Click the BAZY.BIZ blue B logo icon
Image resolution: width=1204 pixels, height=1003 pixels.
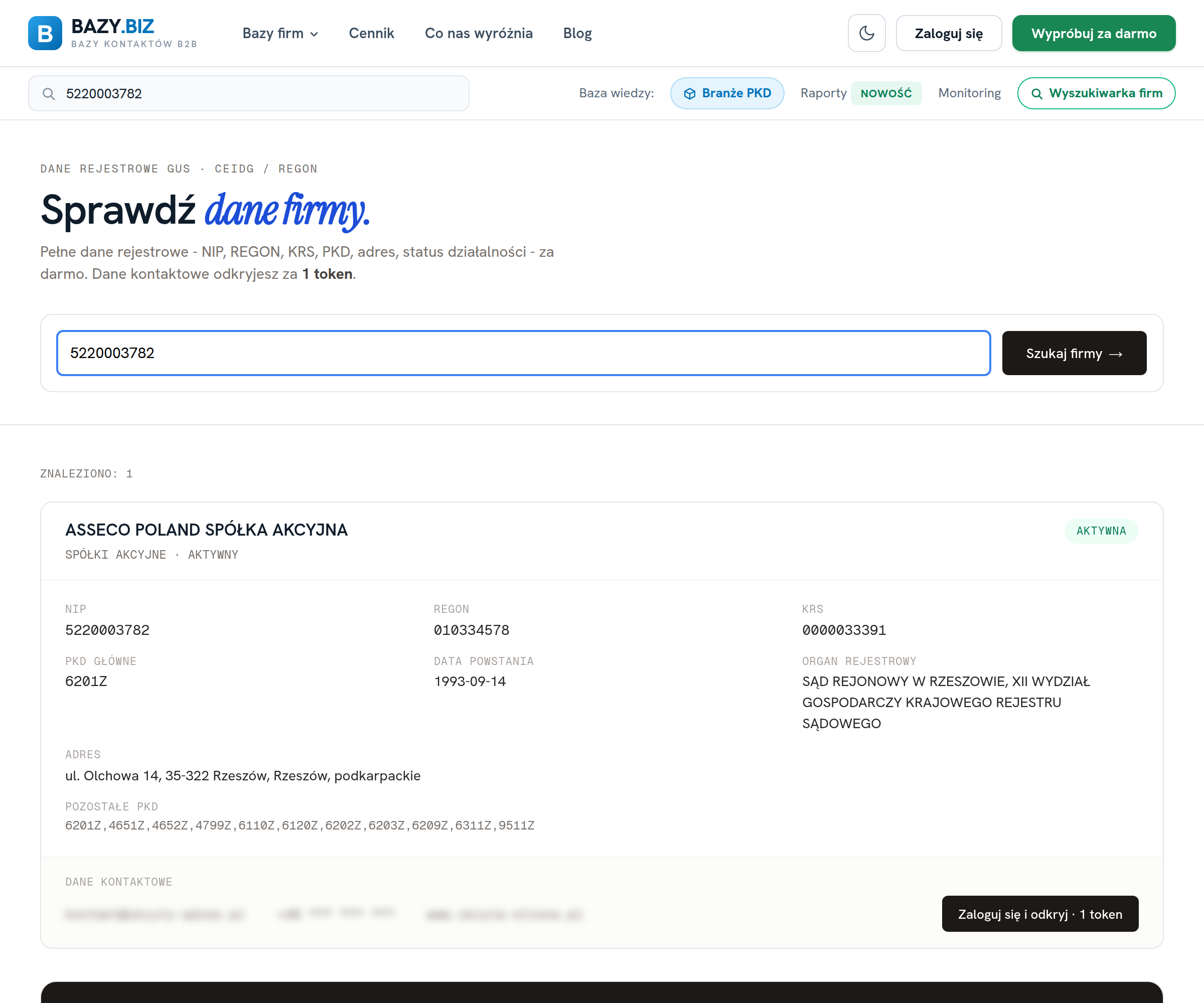45,33
